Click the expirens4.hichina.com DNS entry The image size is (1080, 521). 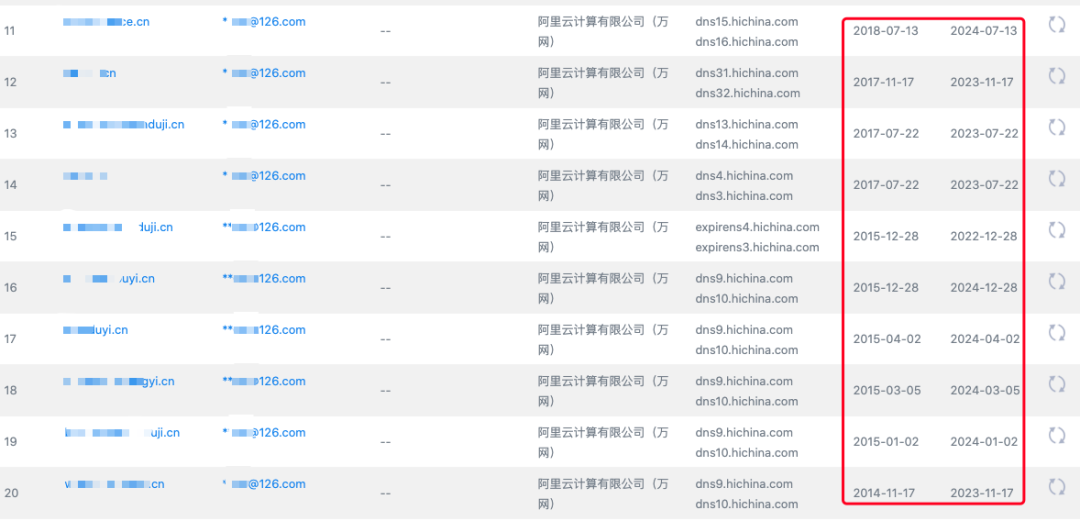click(757, 227)
